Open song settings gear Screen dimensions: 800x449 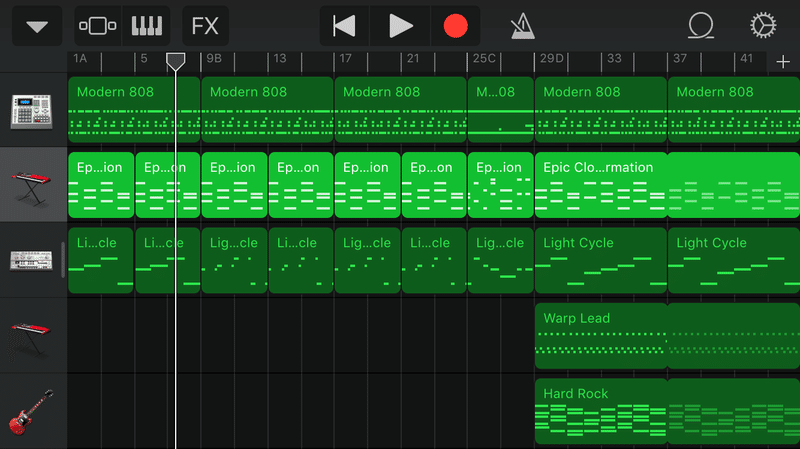coord(763,26)
